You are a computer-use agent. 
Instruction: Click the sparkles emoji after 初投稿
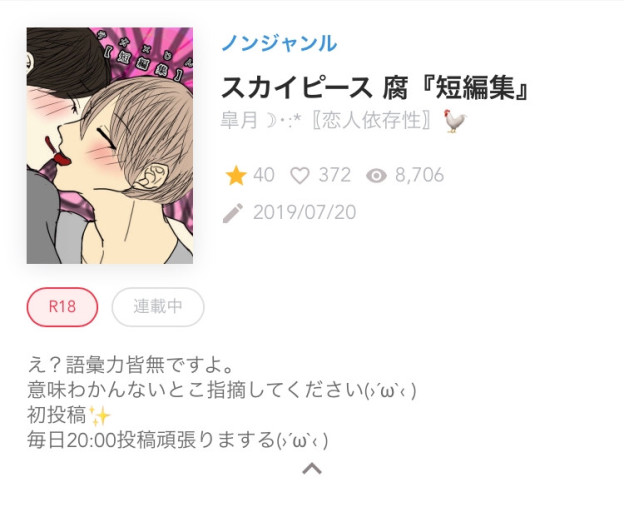(x=99, y=416)
